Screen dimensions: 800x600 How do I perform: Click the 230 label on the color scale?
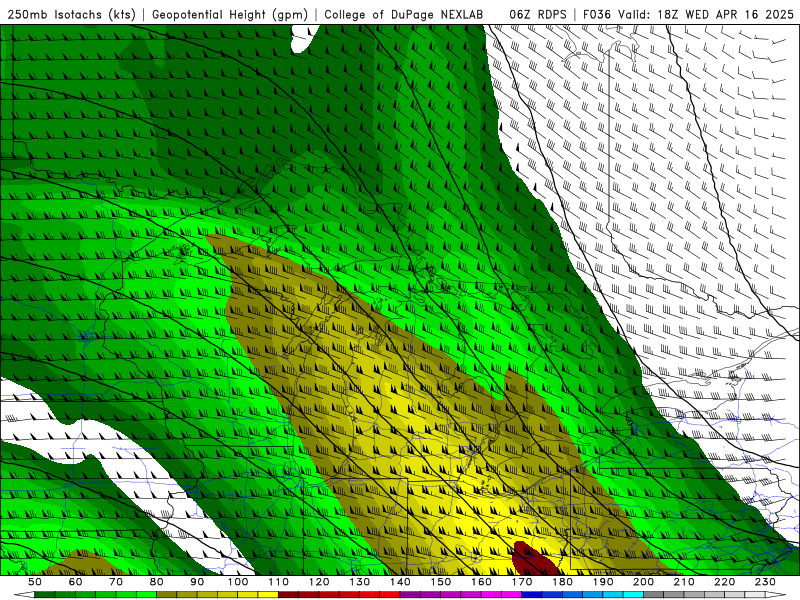(x=765, y=582)
